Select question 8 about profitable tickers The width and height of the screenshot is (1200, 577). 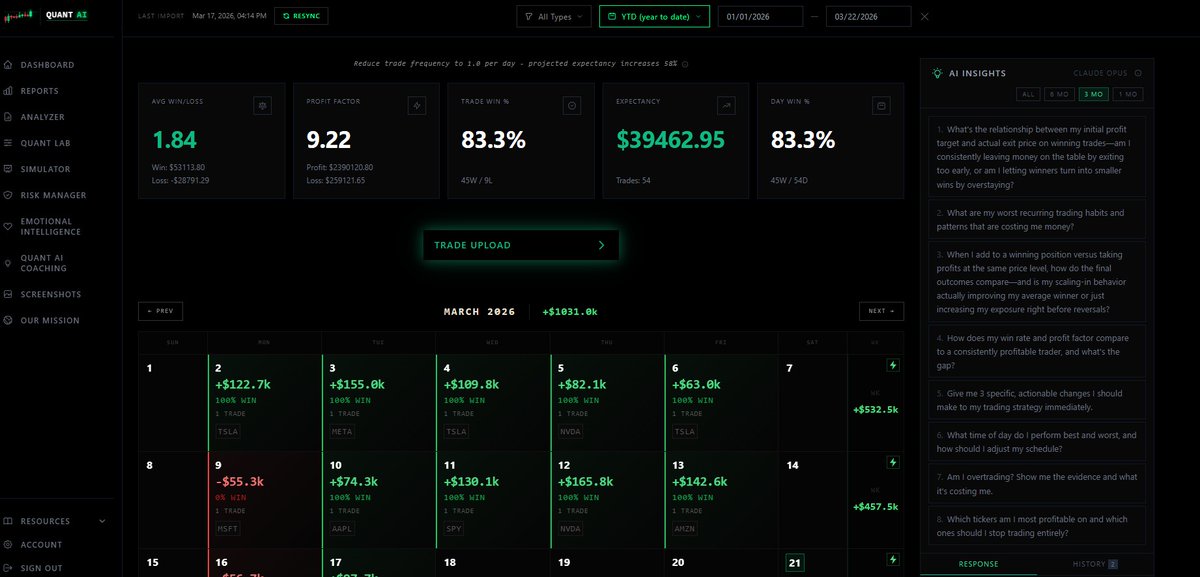(x=1036, y=526)
